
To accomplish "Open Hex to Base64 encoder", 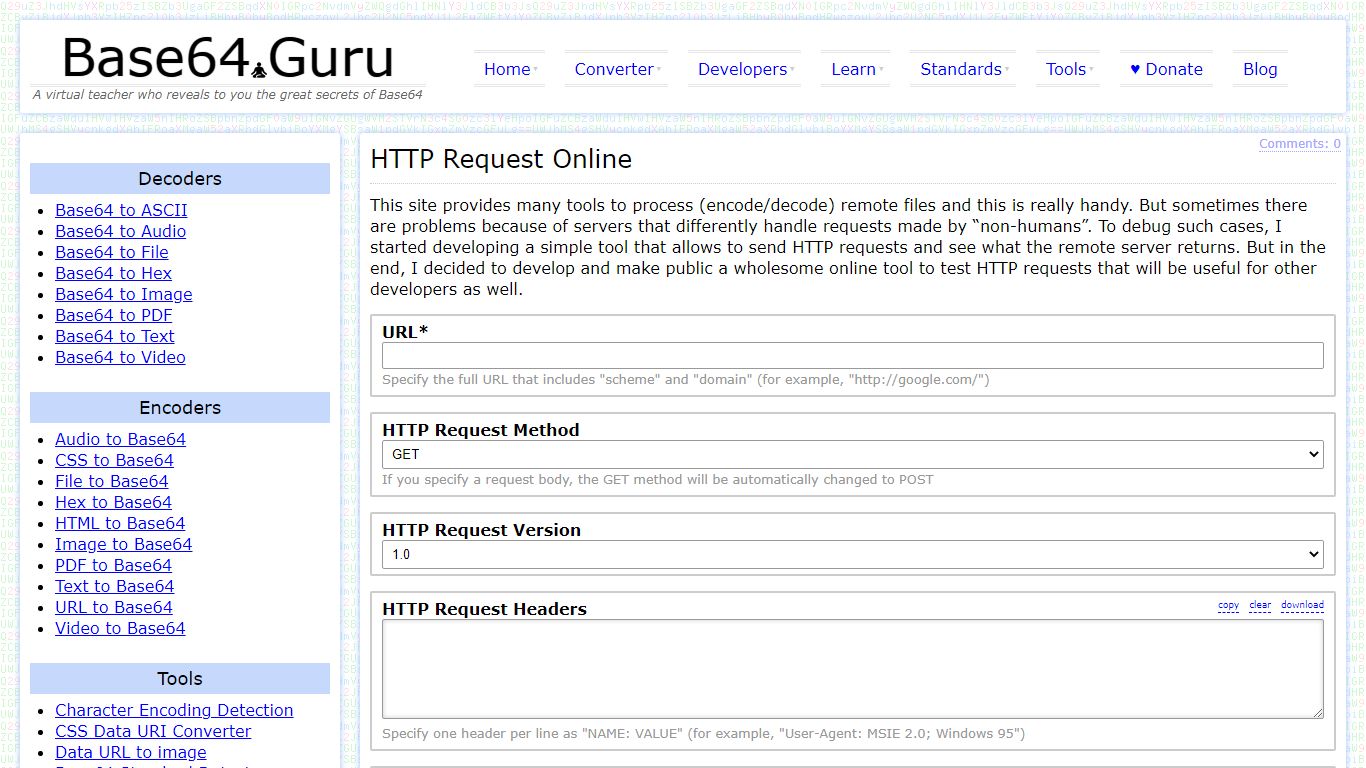I will click(x=113, y=502).
